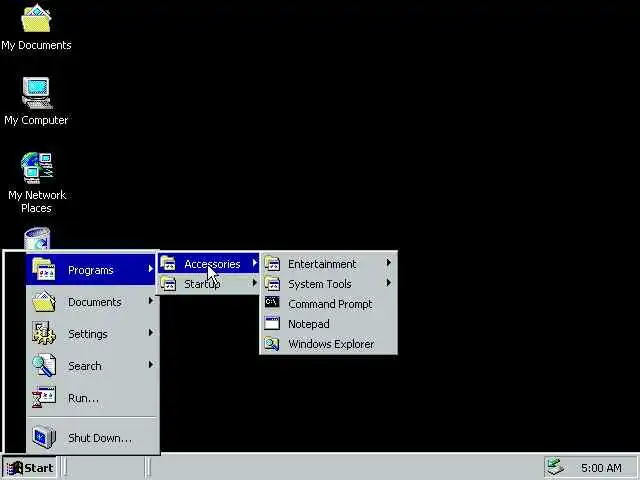Click the Run icon in Start menu

pos(44,397)
